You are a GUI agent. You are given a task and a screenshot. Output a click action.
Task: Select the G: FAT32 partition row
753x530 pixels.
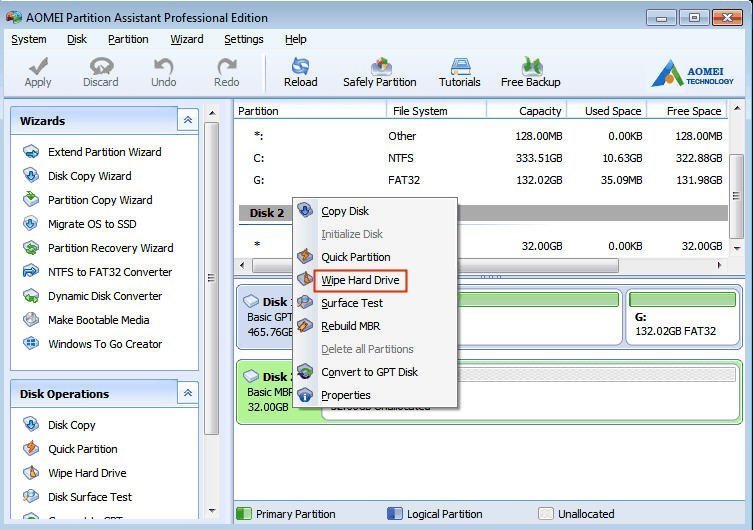tap(482, 180)
